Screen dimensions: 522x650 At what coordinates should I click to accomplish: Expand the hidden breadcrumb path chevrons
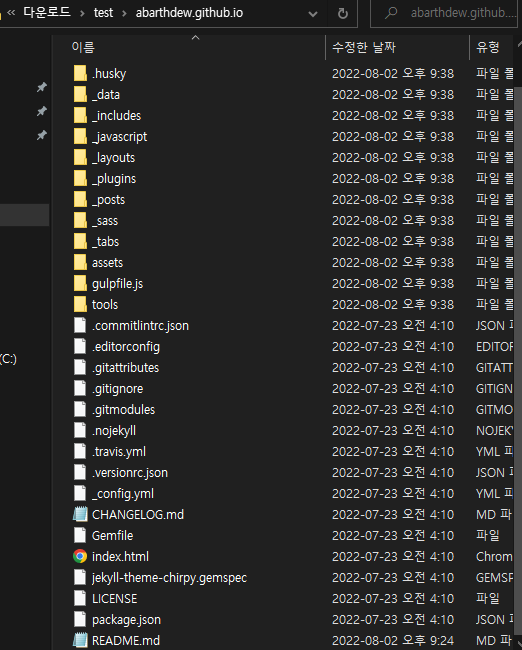point(11,13)
